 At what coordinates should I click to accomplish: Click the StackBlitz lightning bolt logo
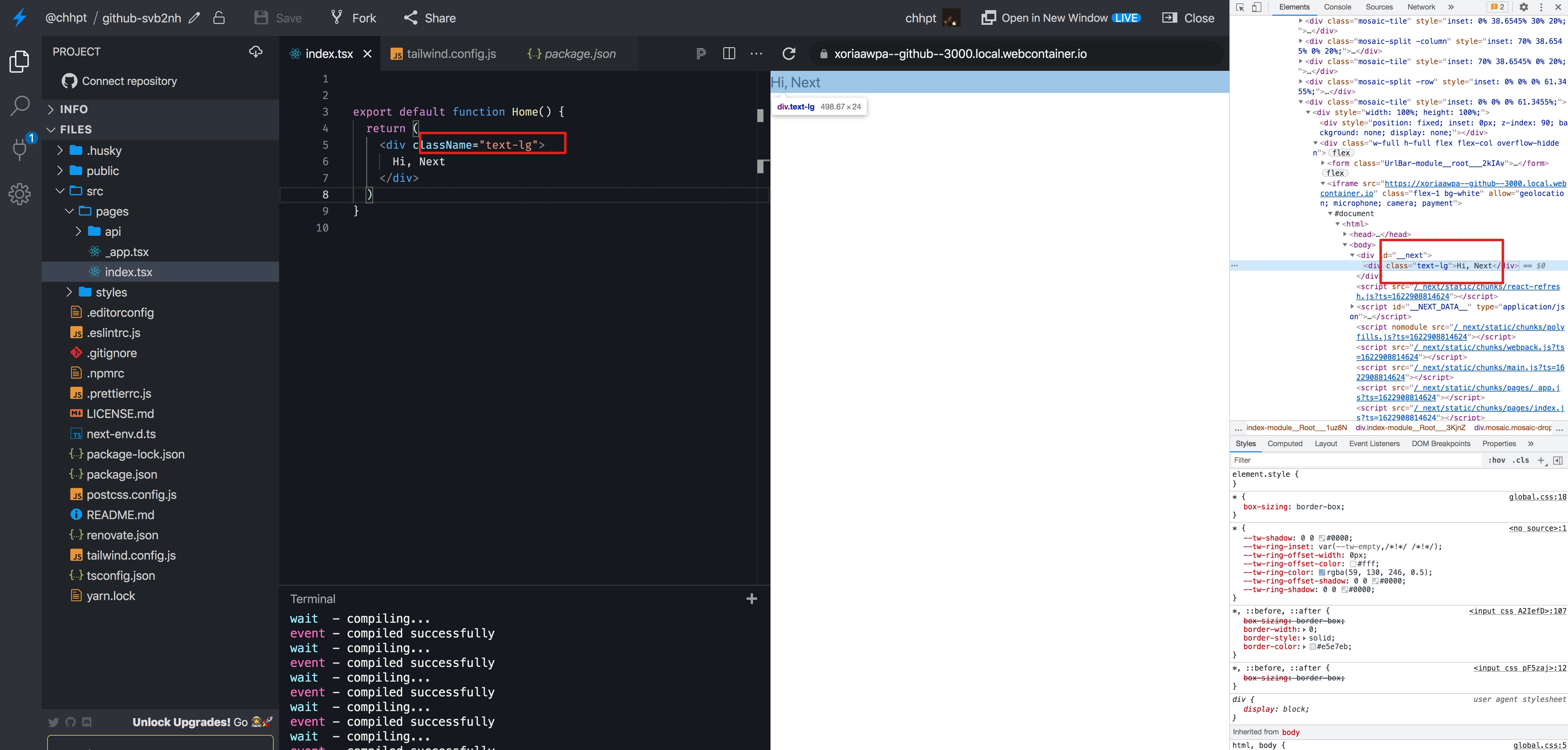(x=20, y=18)
